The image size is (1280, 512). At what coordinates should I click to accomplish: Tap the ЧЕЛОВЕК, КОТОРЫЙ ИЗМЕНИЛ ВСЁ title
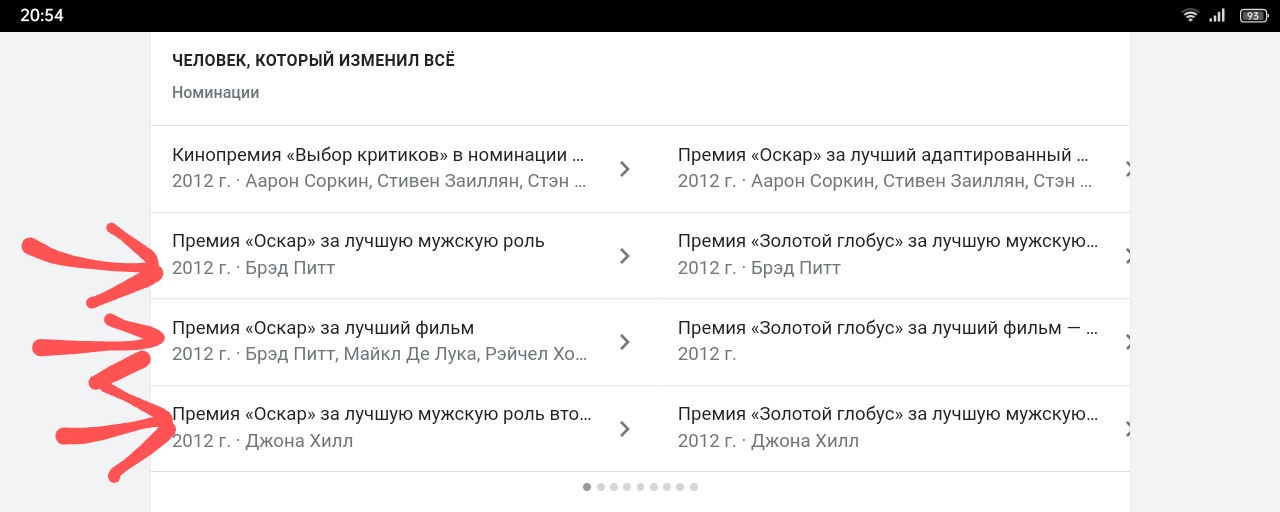[313, 61]
